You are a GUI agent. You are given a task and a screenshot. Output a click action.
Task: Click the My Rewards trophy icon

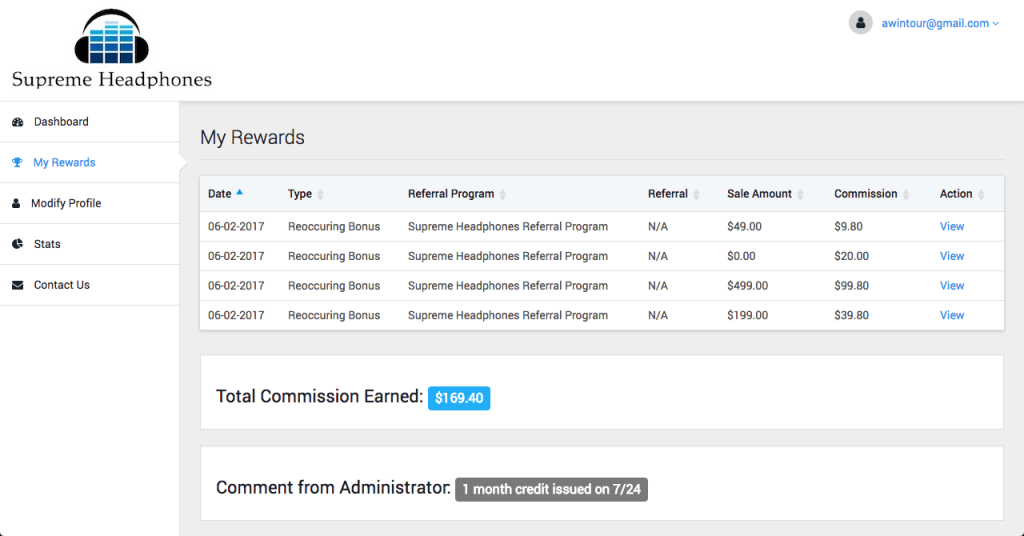pyautogui.click(x=17, y=163)
